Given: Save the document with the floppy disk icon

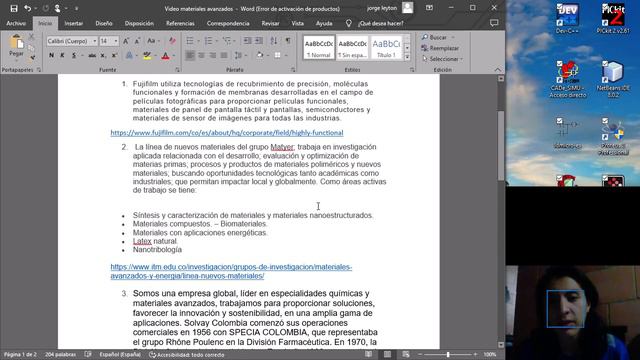Looking at the screenshot, I should pyautogui.click(x=14, y=8).
